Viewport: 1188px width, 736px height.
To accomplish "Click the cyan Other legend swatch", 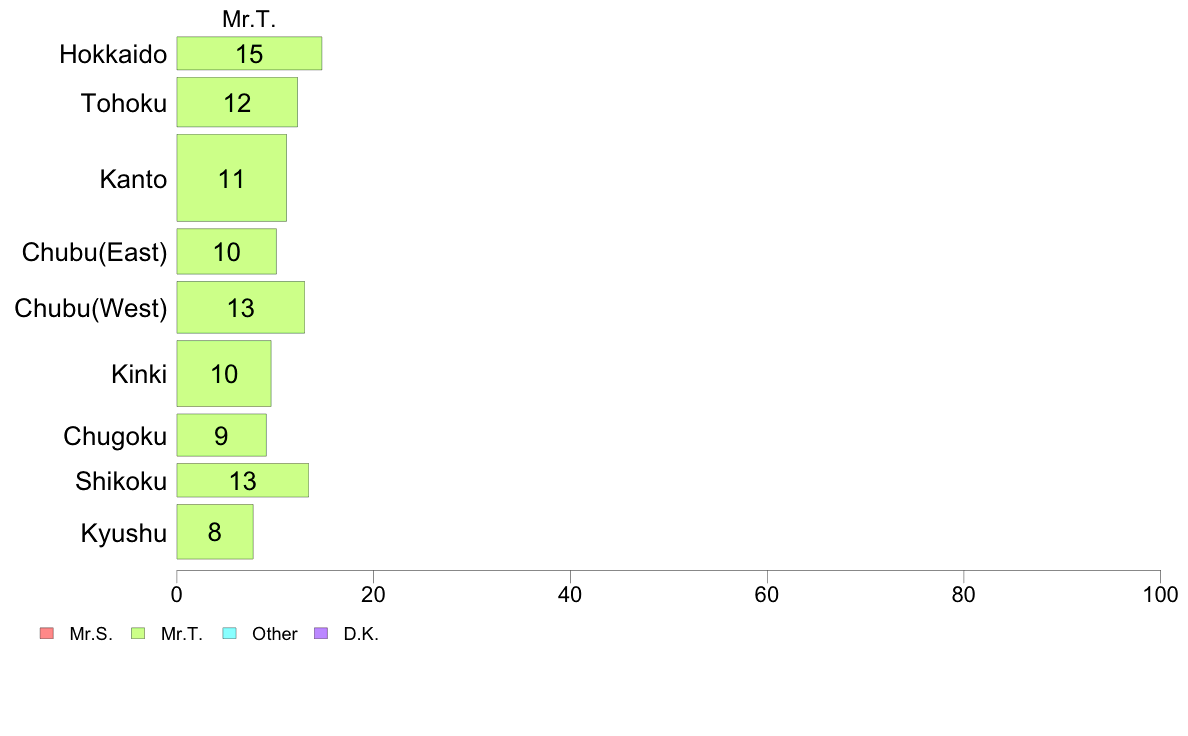I will pos(230,633).
